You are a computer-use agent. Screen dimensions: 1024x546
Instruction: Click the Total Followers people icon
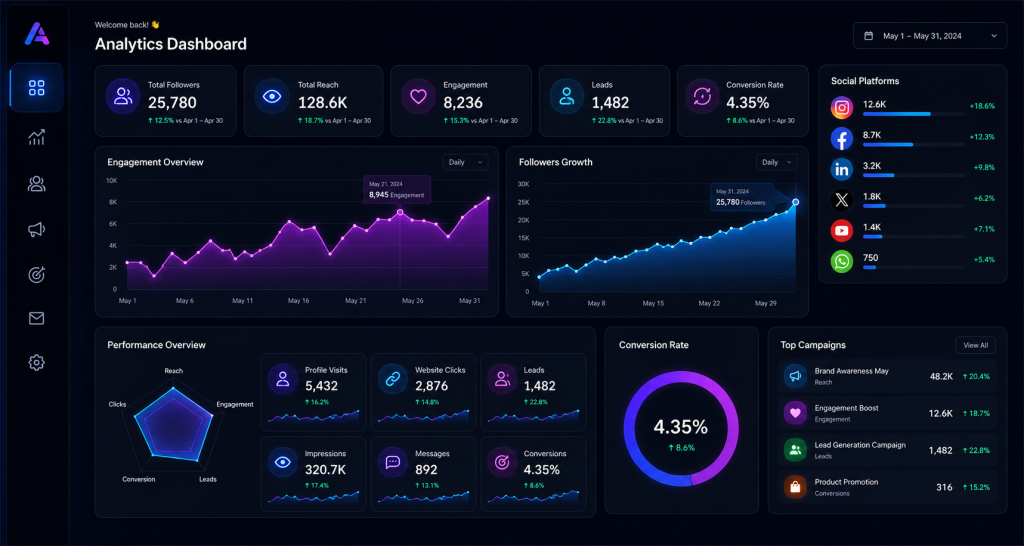[123, 97]
